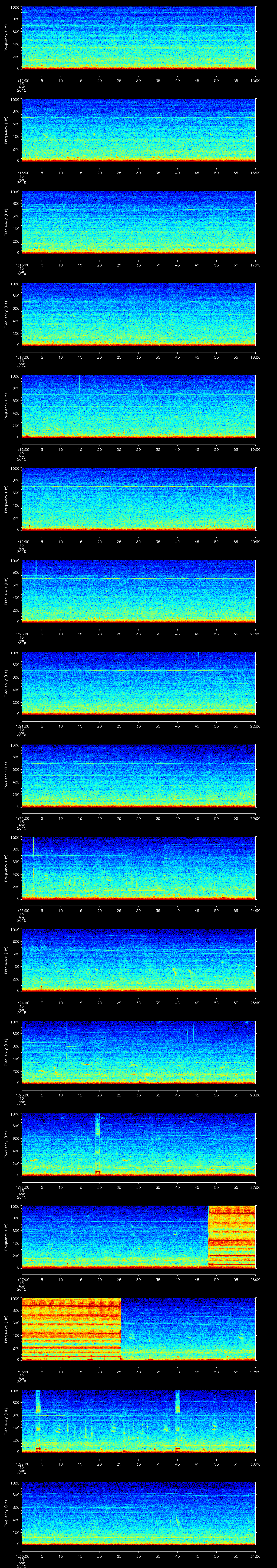The image size is (277, 1568).
Task: Select the vertical spike near 42 s in the 1:21:00 panel
Action: pyautogui.click(x=186, y=661)
